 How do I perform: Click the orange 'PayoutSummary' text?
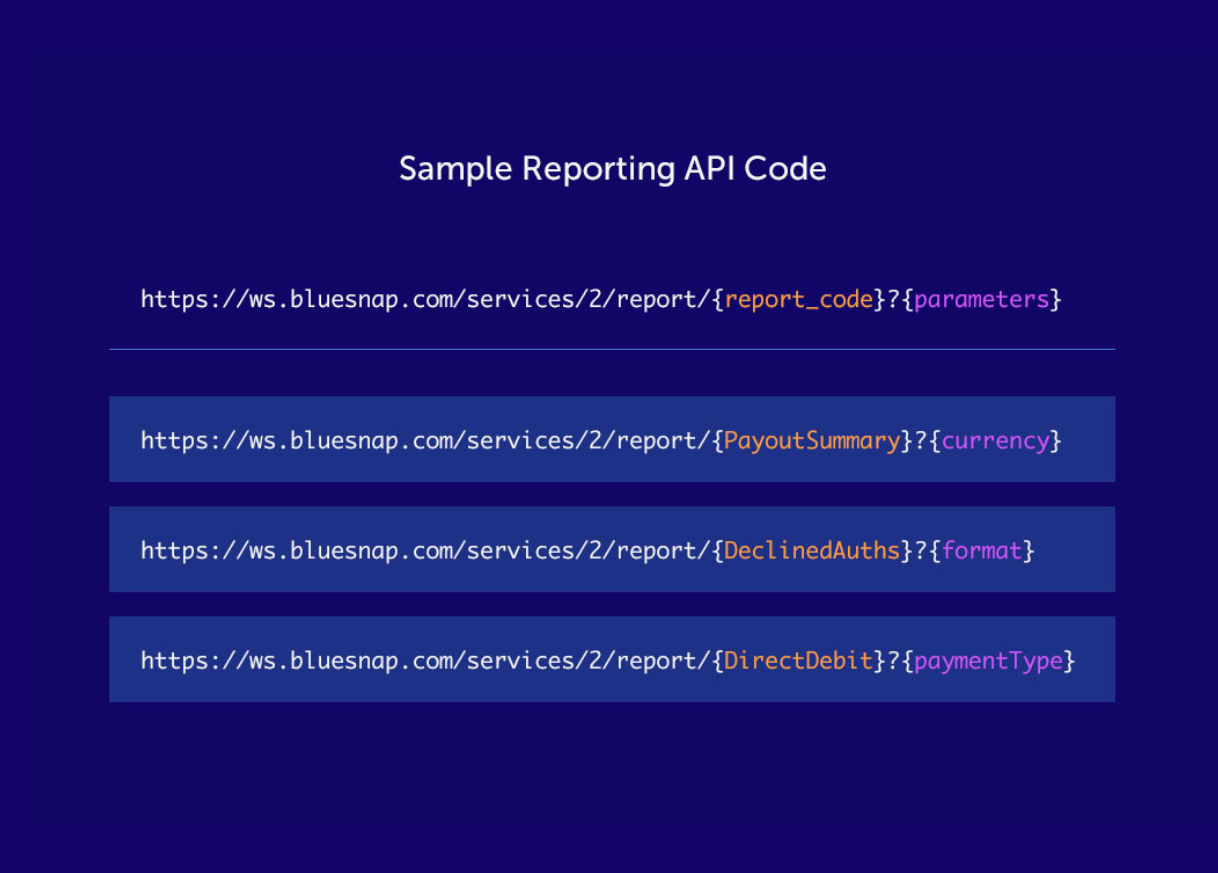click(812, 440)
